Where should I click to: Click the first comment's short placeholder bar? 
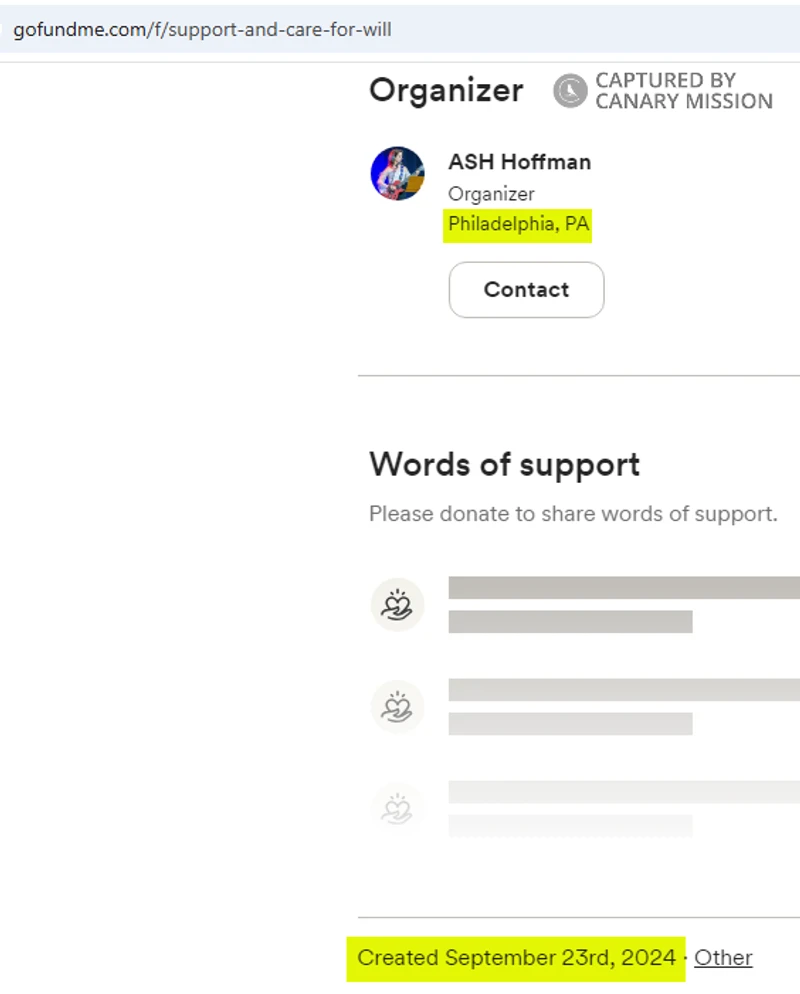(570, 622)
